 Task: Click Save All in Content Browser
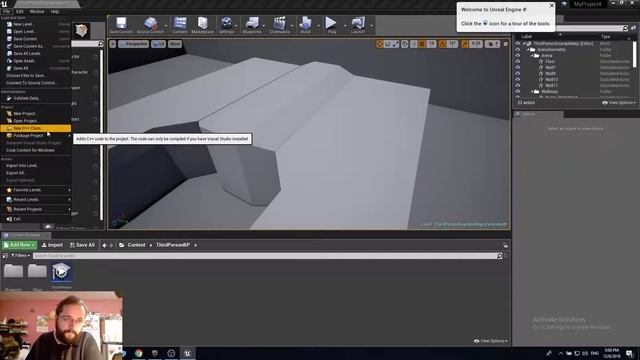[x=82, y=245]
